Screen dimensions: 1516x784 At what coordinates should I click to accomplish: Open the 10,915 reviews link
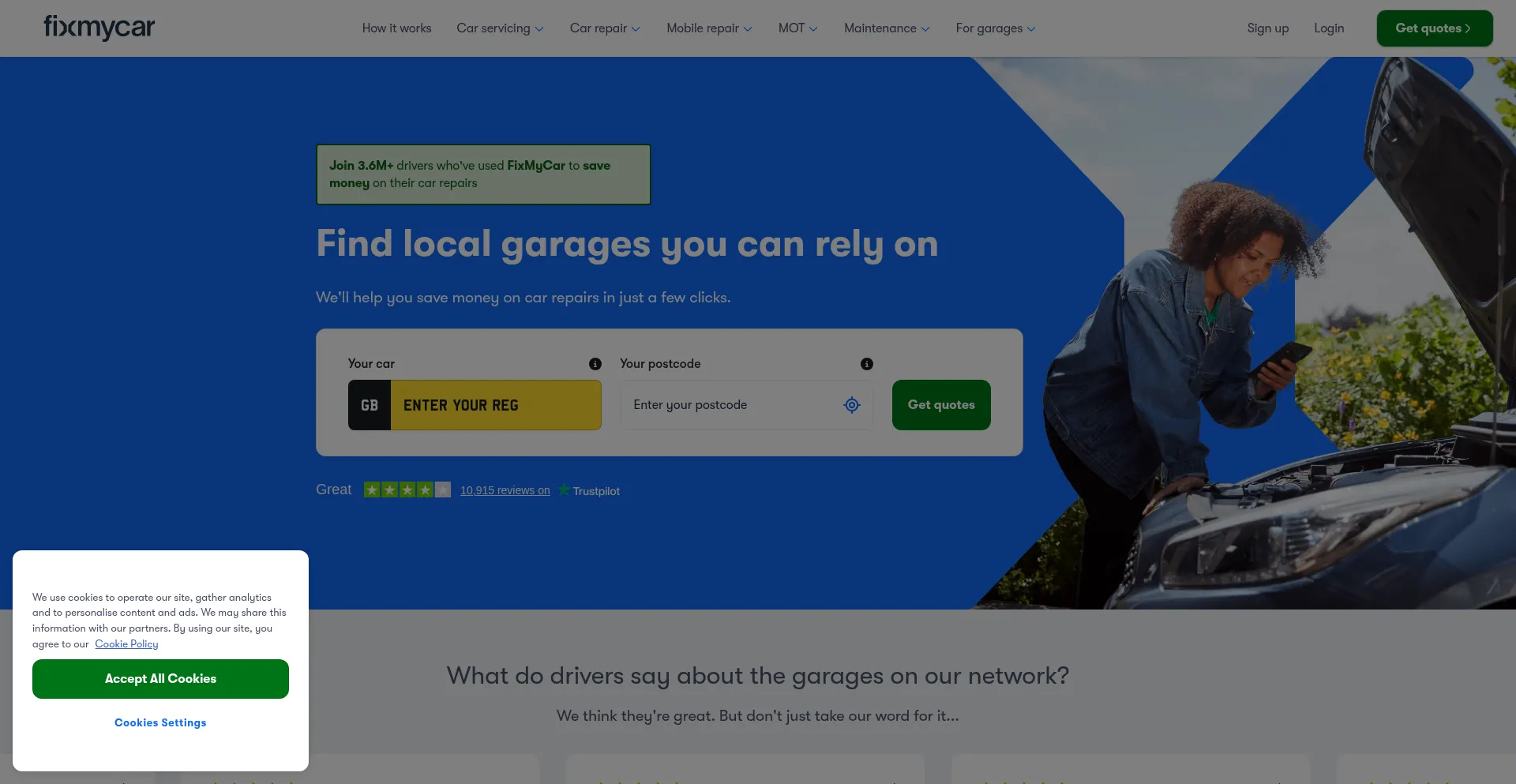coord(505,490)
